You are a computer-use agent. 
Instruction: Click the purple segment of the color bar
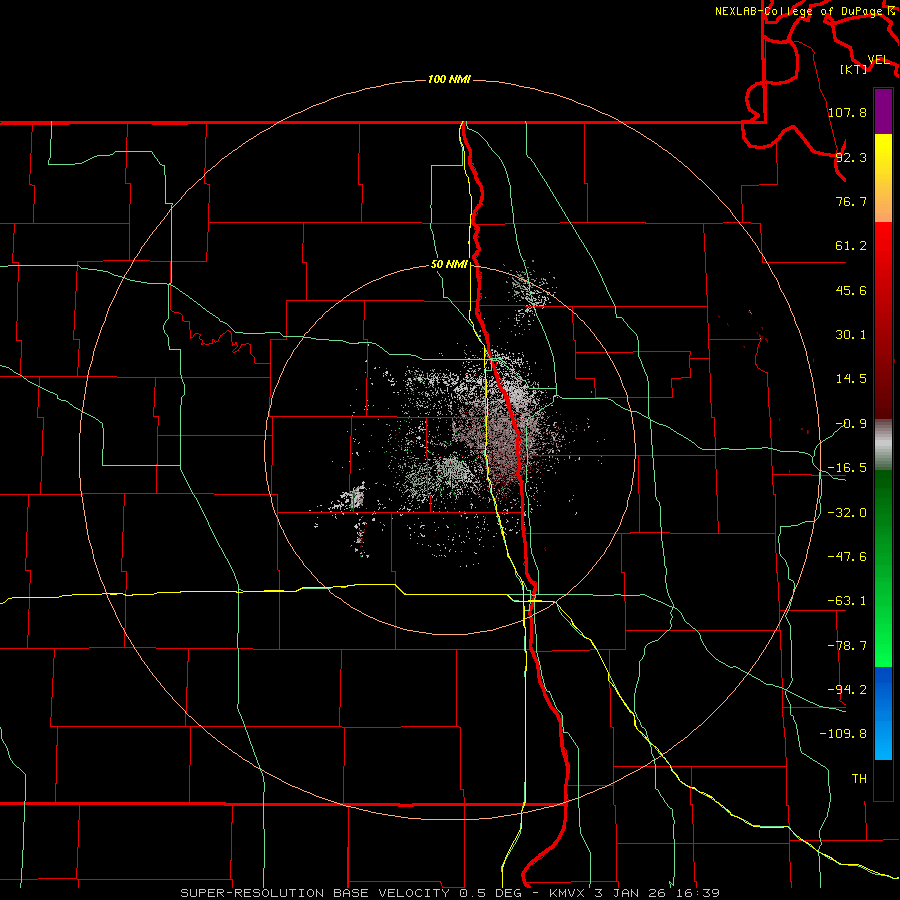pos(883,111)
